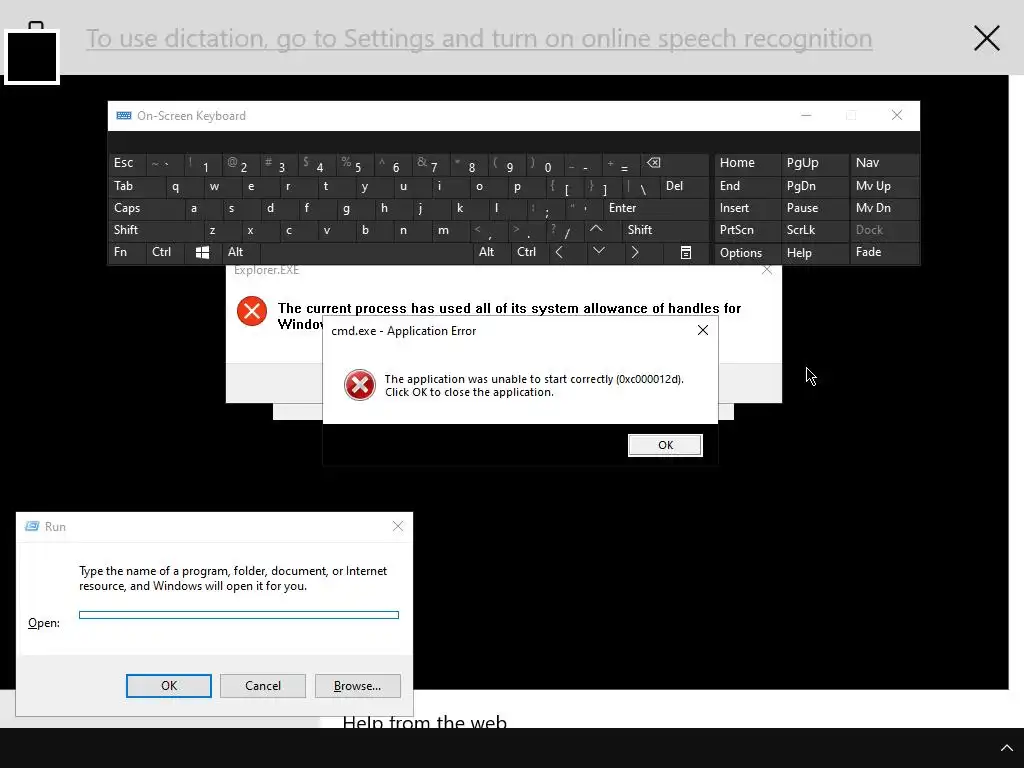Close the cmd.exe Application Error dialog

click(x=703, y=330)
